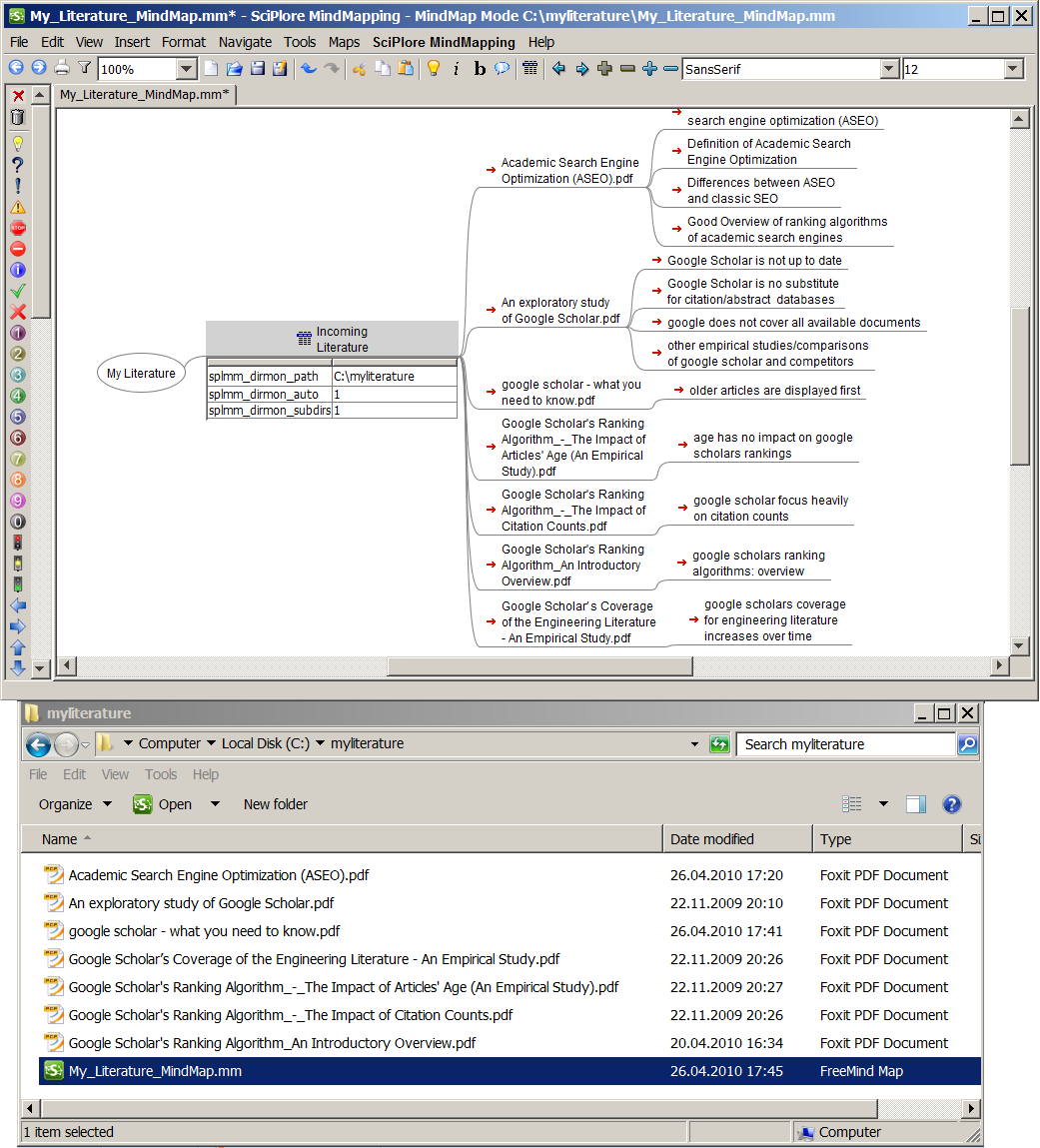Viewport: 1040px width, 1148px height.
Task: Open the address bar history dropdown
Action: click(x=694, y=744)
